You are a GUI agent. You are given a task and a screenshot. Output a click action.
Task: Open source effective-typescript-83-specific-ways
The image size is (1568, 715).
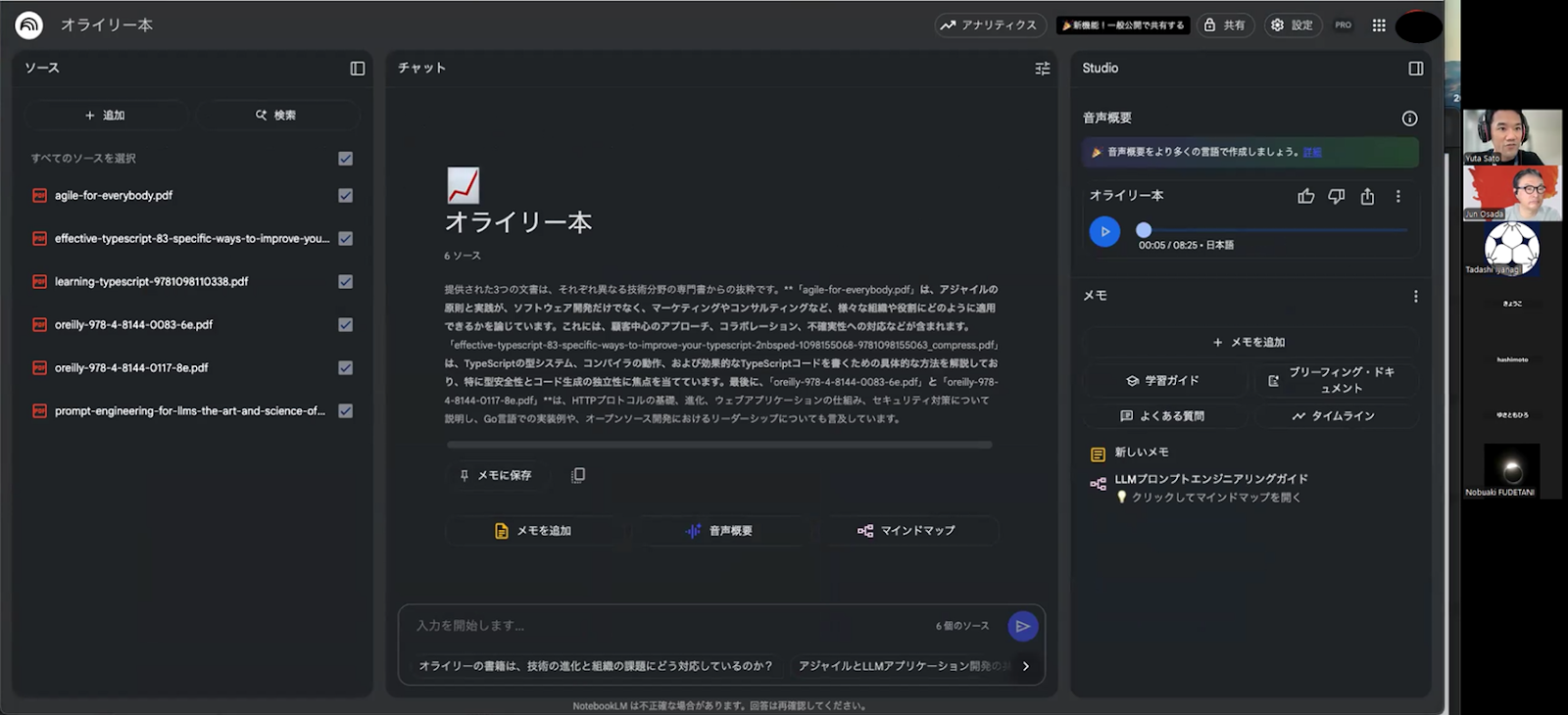(192, 239)
